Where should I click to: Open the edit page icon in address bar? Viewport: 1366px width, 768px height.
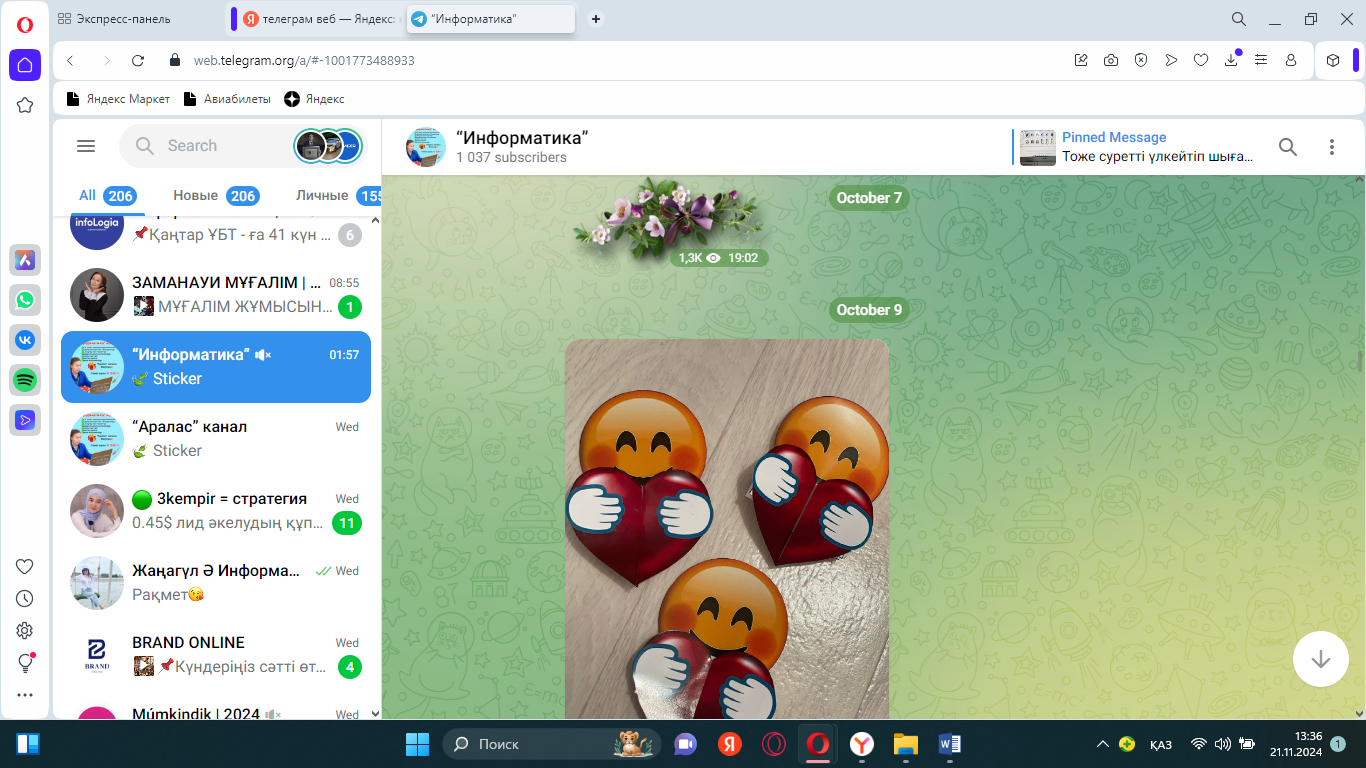click(x=1081, y=60)
